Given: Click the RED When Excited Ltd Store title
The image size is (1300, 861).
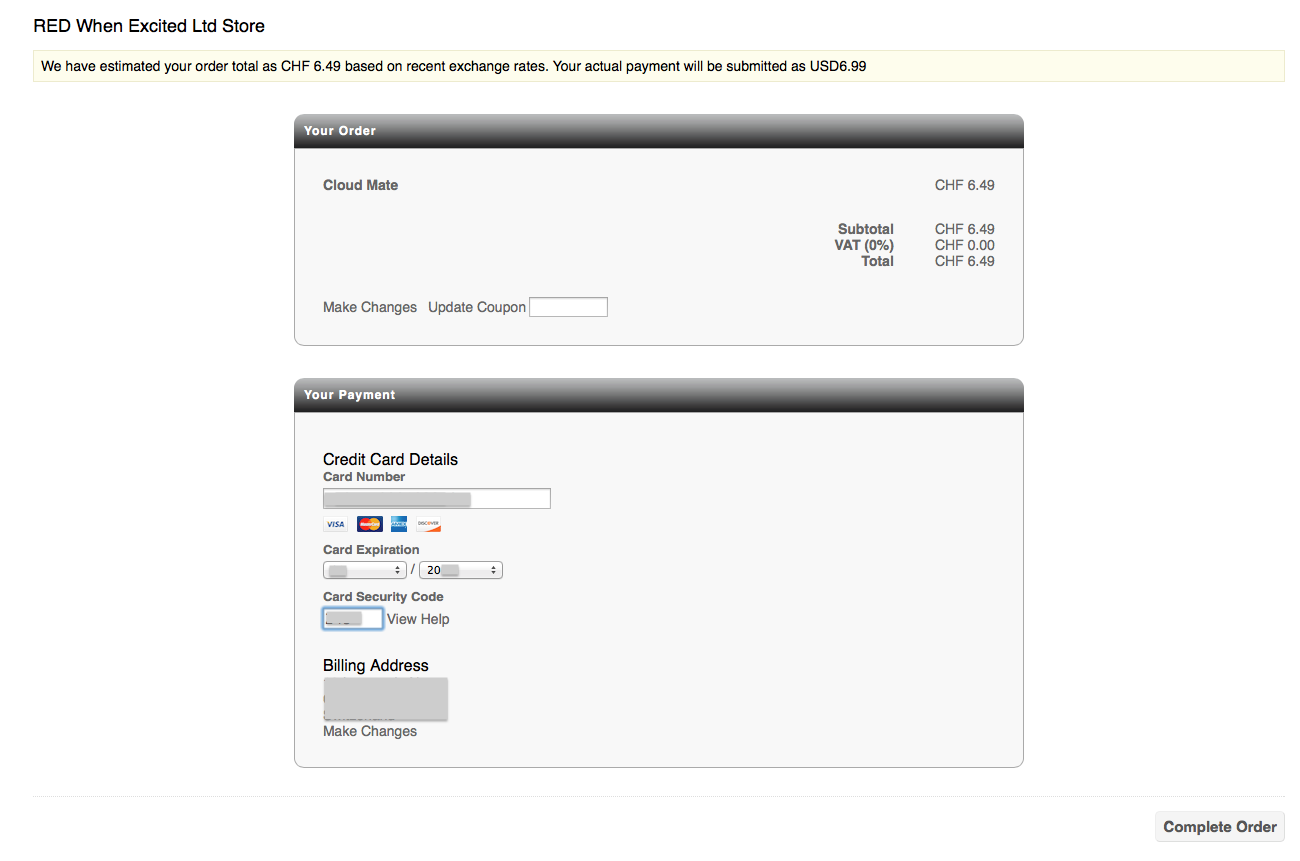Looking at the screenshot, I should coord(149,26).
